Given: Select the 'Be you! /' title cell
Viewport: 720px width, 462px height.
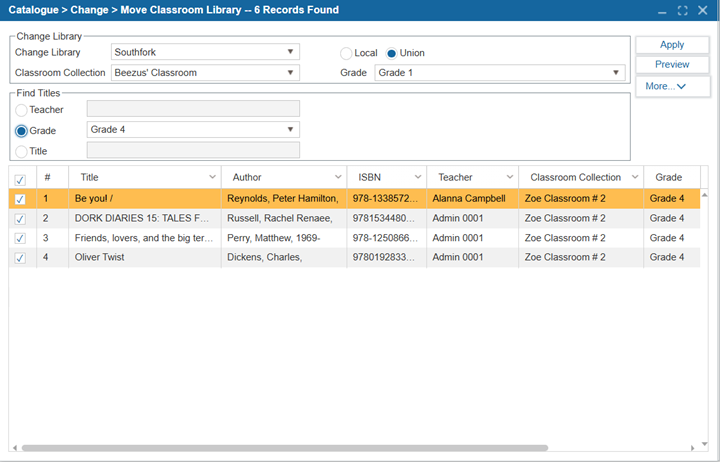Looking at the screenshot, I should tap(145, 199).
